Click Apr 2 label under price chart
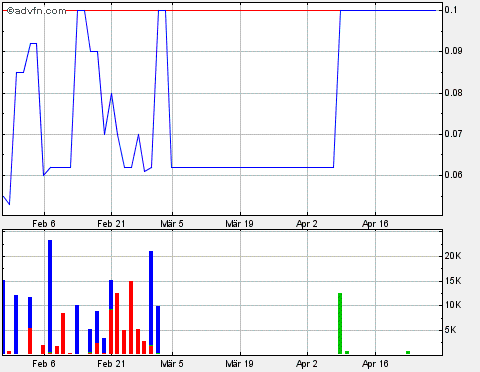 [x=307, y=224]
